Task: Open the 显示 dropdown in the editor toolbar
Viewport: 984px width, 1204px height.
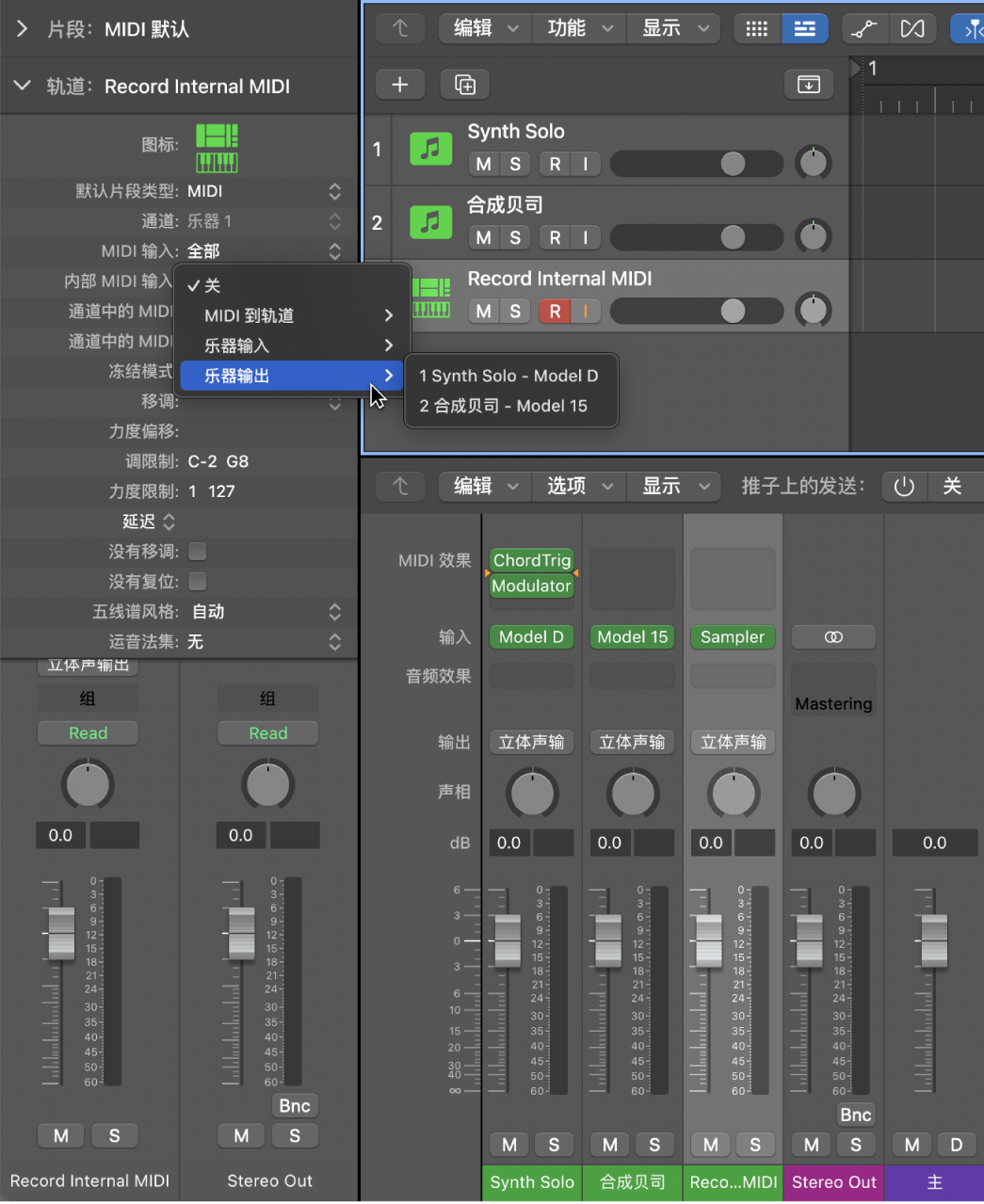Action: point(673,28)
